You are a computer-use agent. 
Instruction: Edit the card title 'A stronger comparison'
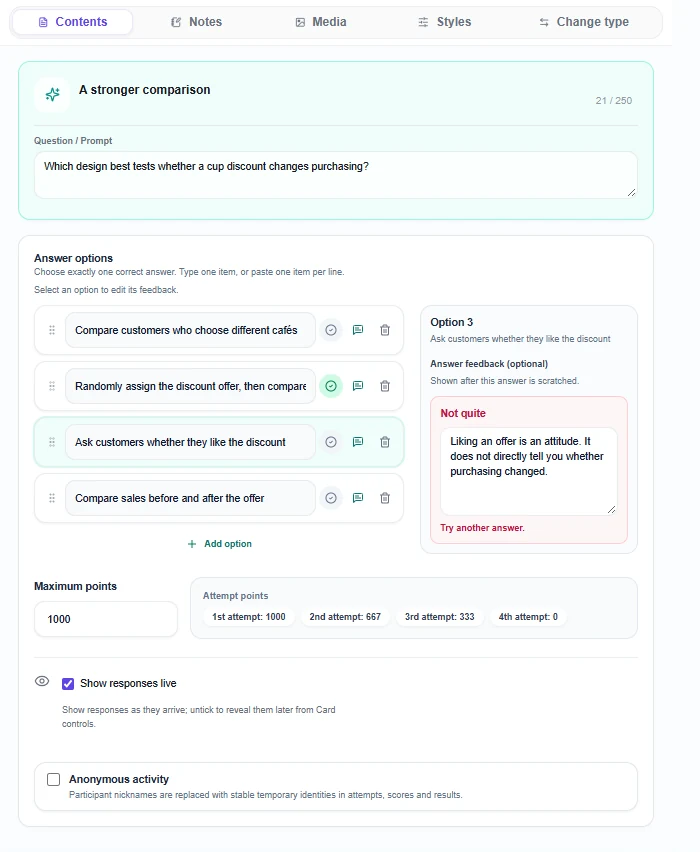click(145, 90)
